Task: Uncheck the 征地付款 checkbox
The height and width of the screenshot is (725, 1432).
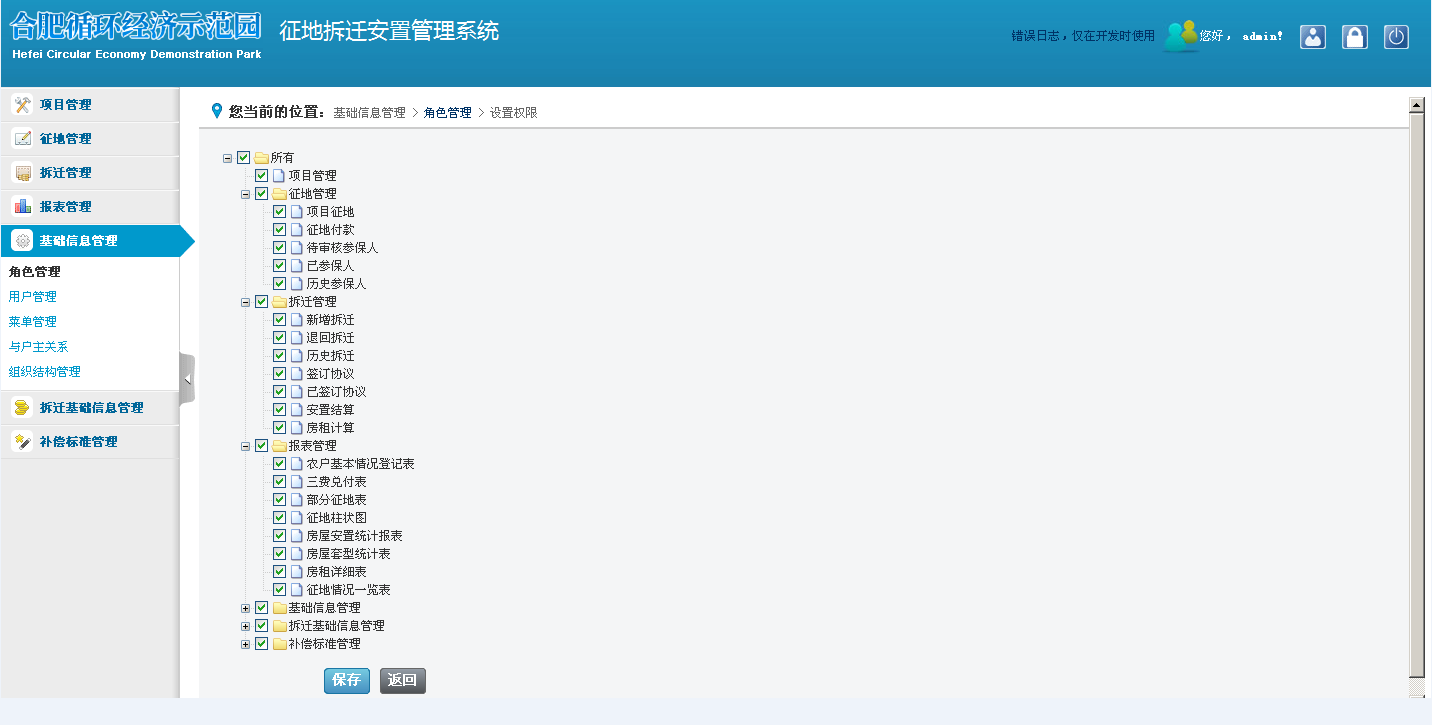Action: coord(280,230)
